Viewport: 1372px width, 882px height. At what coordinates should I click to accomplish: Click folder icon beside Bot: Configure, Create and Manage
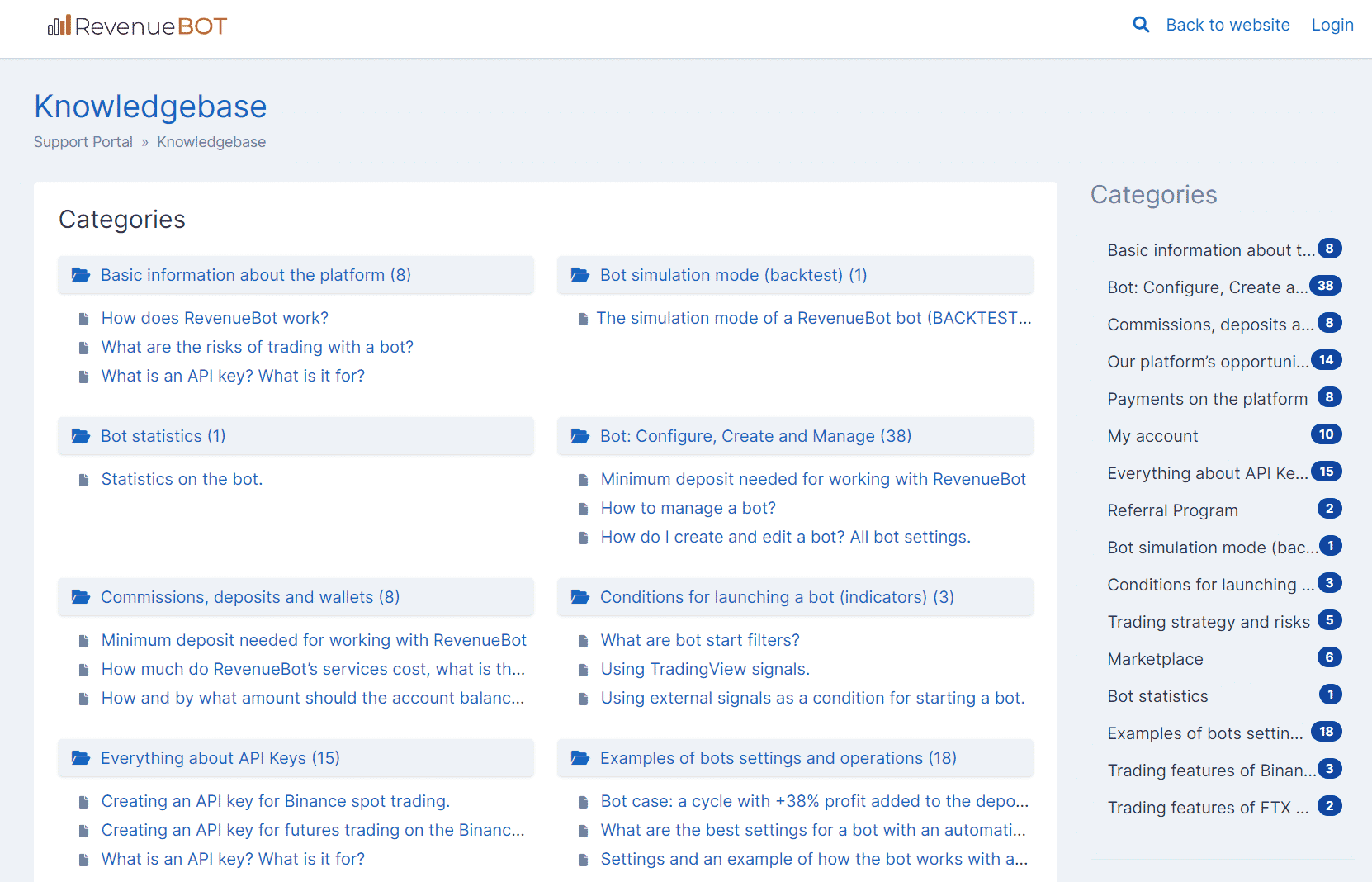point(580,436)
